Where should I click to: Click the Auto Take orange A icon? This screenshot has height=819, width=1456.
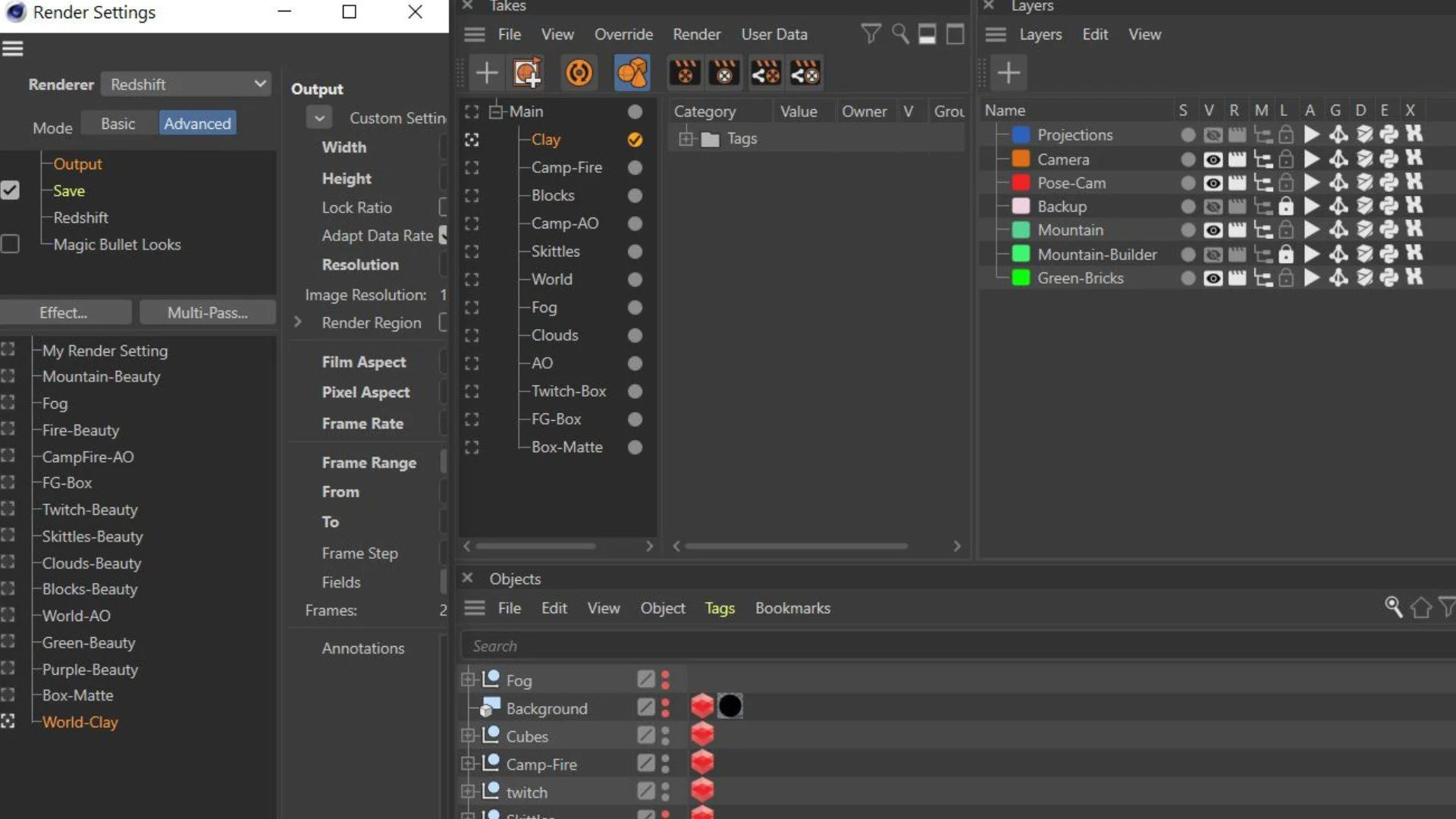coord(579,73)
